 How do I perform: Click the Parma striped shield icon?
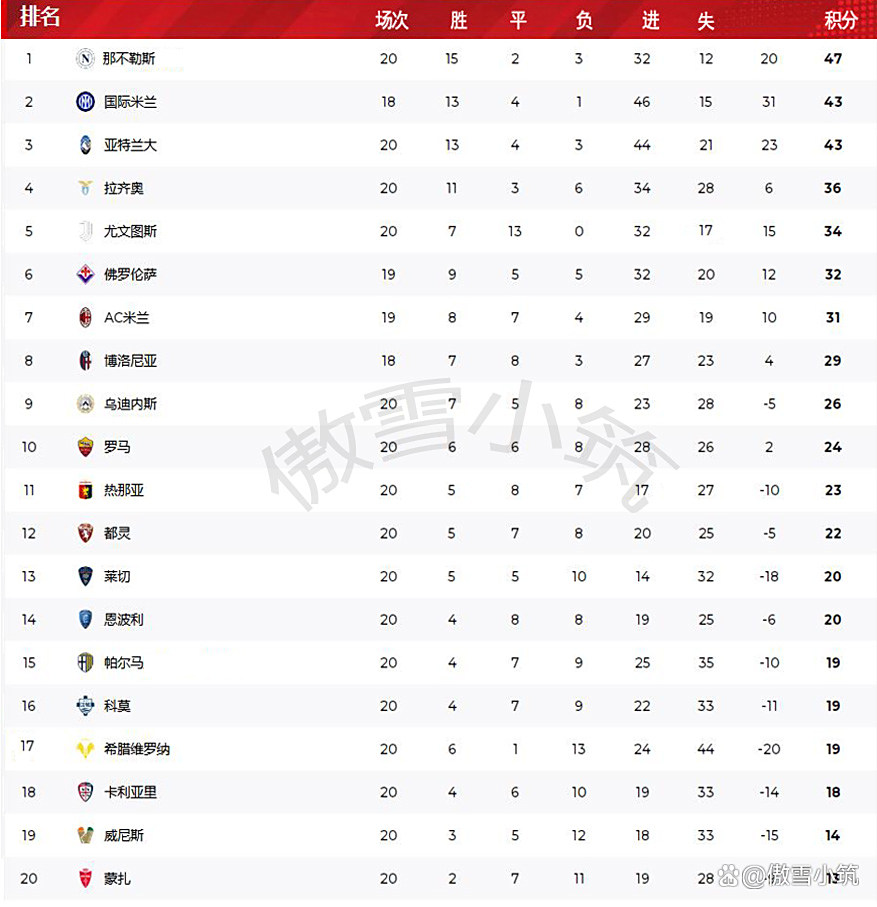click(85, 663)
